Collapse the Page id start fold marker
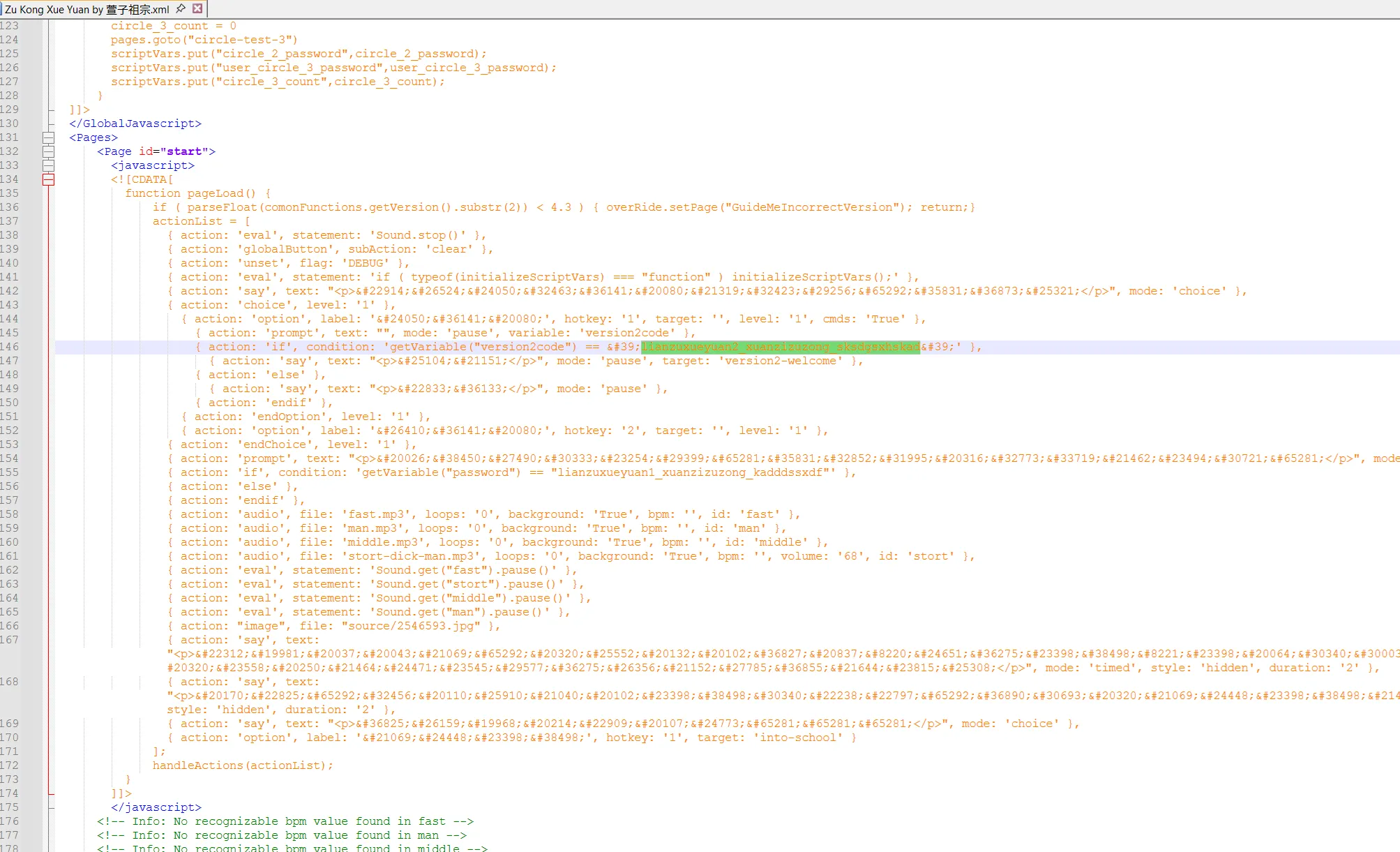 point(48,151)
